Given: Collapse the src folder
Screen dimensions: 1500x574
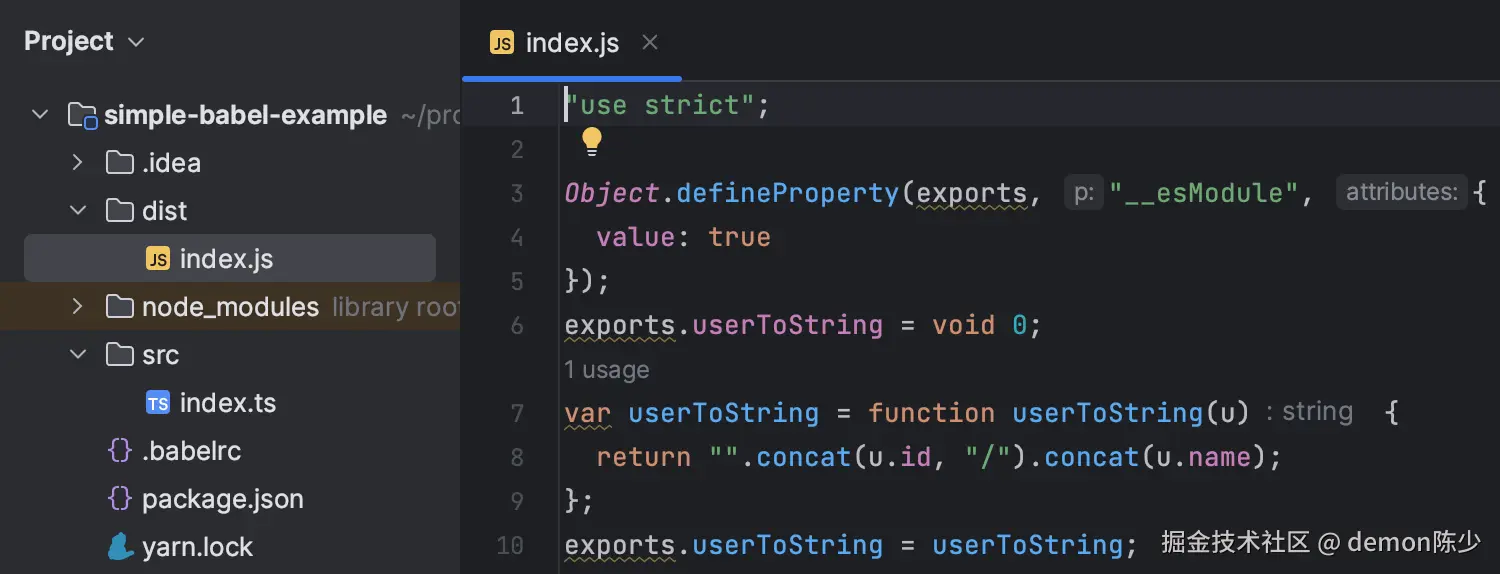Looking at the screenshot, I should click(78, 355).
